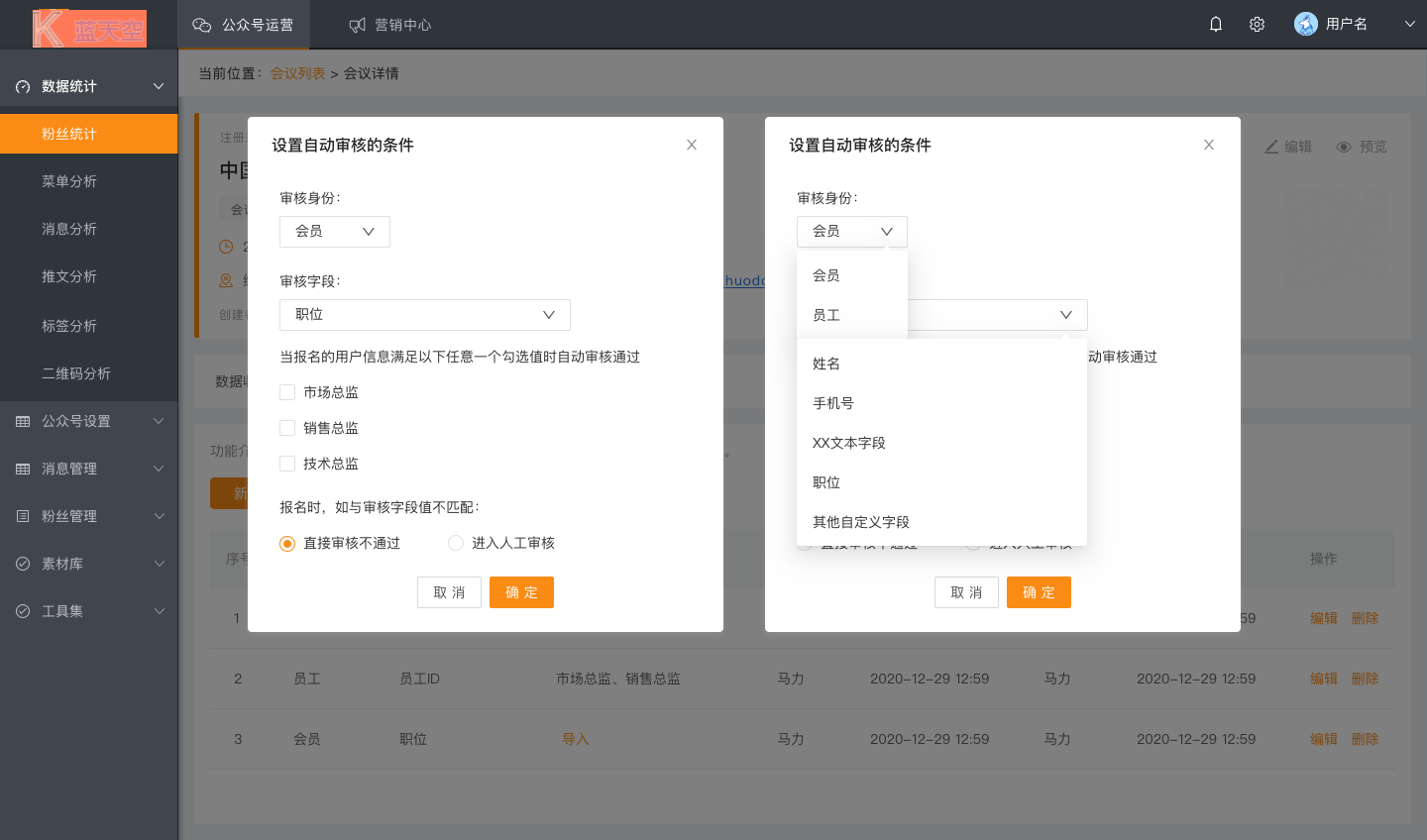The width and height of the screenshot is (1427, 840).
Task: Switch to the 营销中心 top tab
Action: [x=390, y=25]
